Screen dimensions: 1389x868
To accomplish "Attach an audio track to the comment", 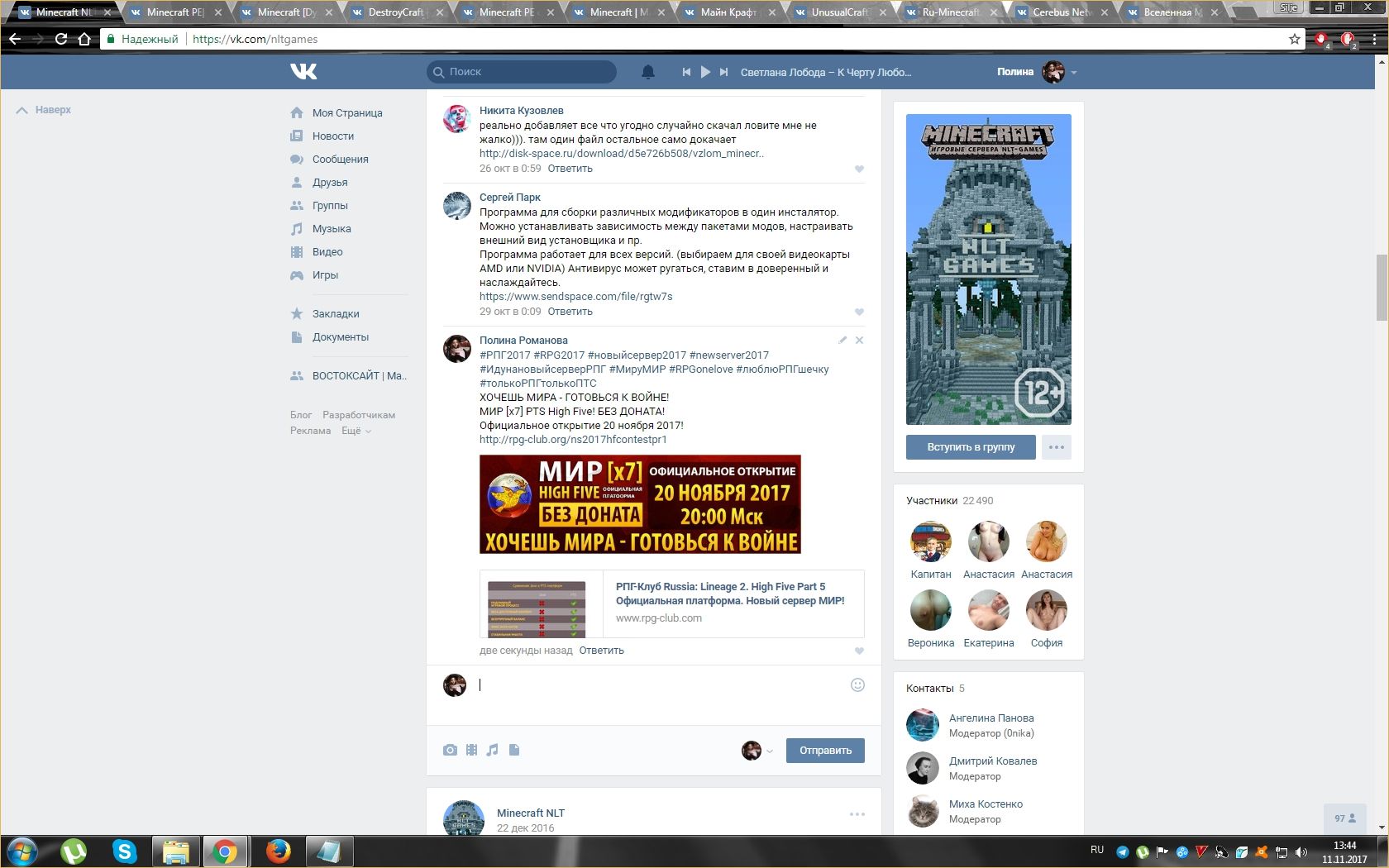I will 493,750.
